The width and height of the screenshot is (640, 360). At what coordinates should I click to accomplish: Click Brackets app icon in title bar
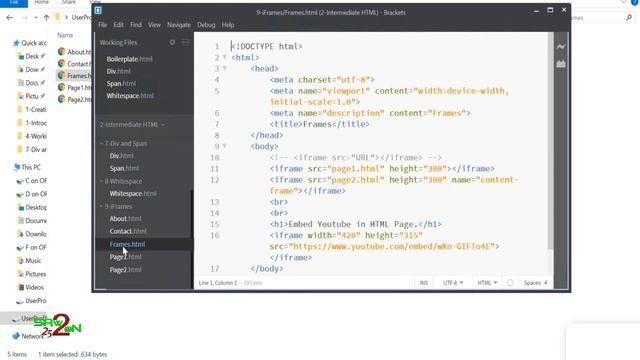(98, 10)
